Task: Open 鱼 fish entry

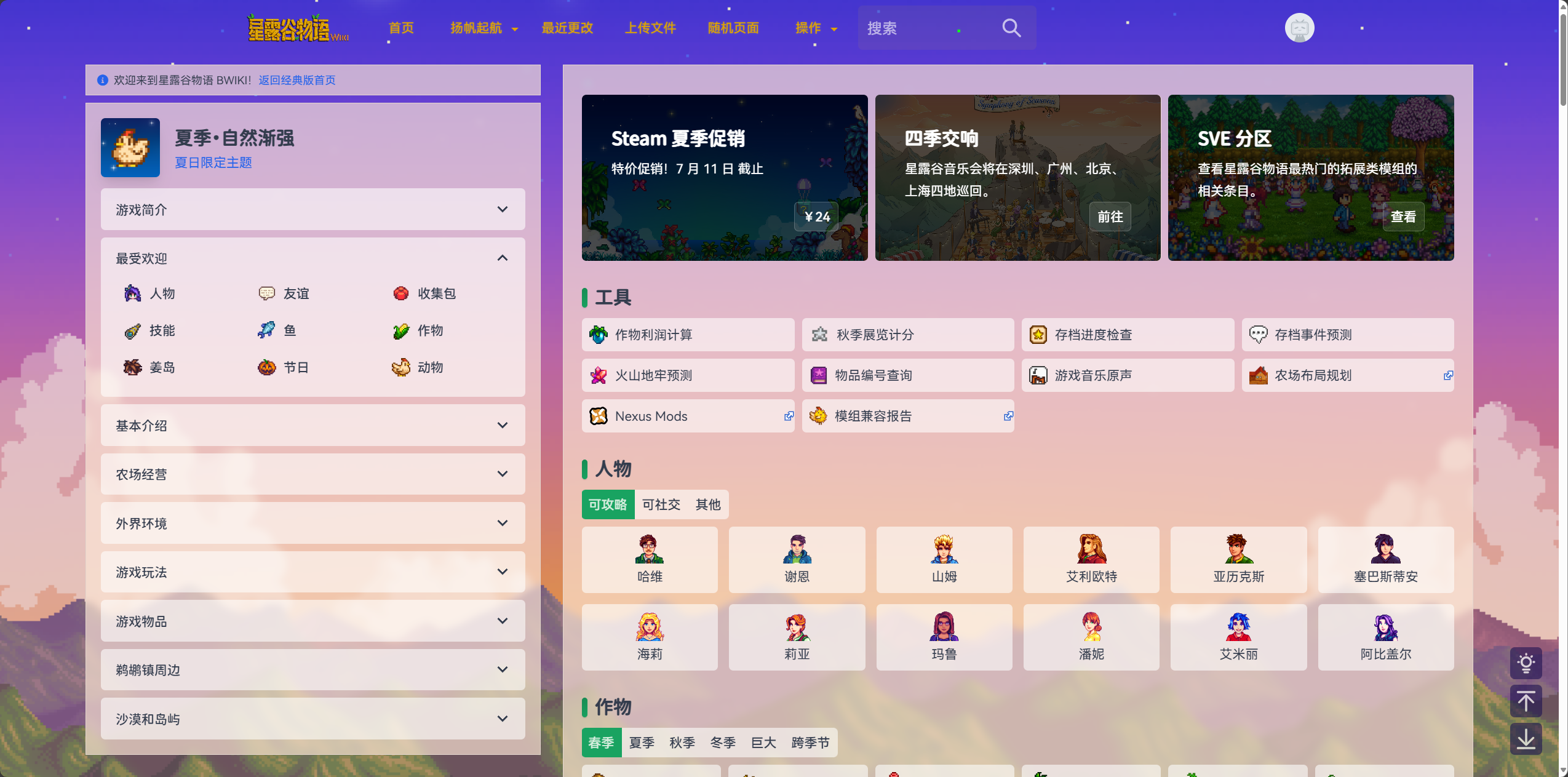Action: click(x=277, y=330)
